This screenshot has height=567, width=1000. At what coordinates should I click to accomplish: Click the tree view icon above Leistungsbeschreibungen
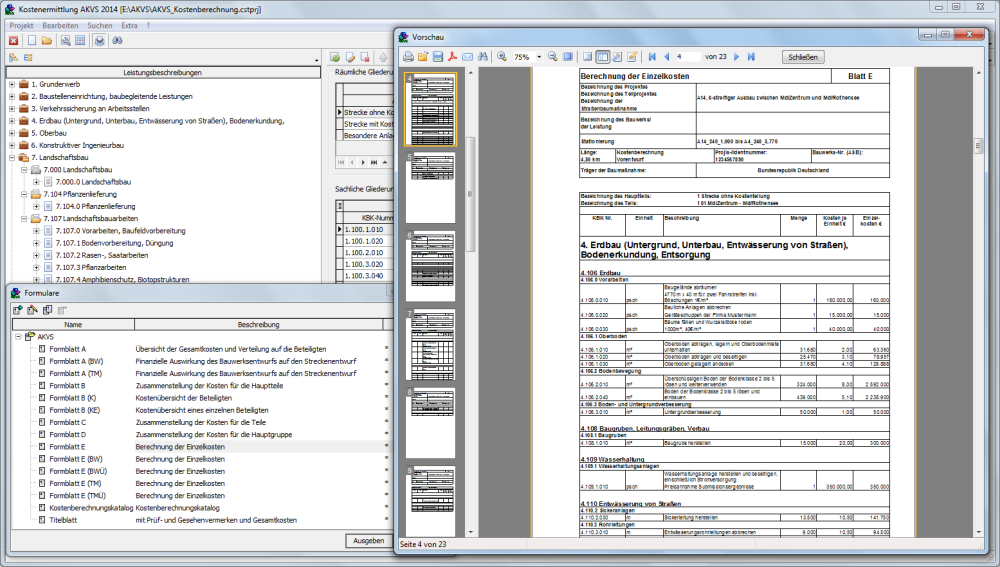pyautogui.click(x=13, y=57)
